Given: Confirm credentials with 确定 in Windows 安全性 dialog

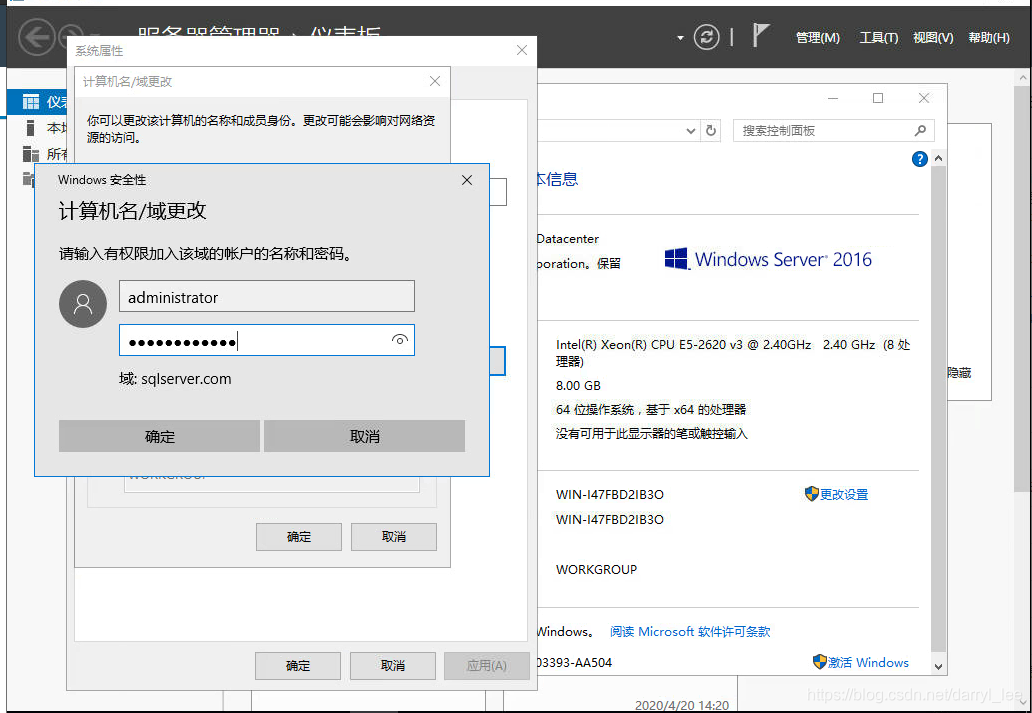Looking at the screenshot, I should [x=159, y=436].
